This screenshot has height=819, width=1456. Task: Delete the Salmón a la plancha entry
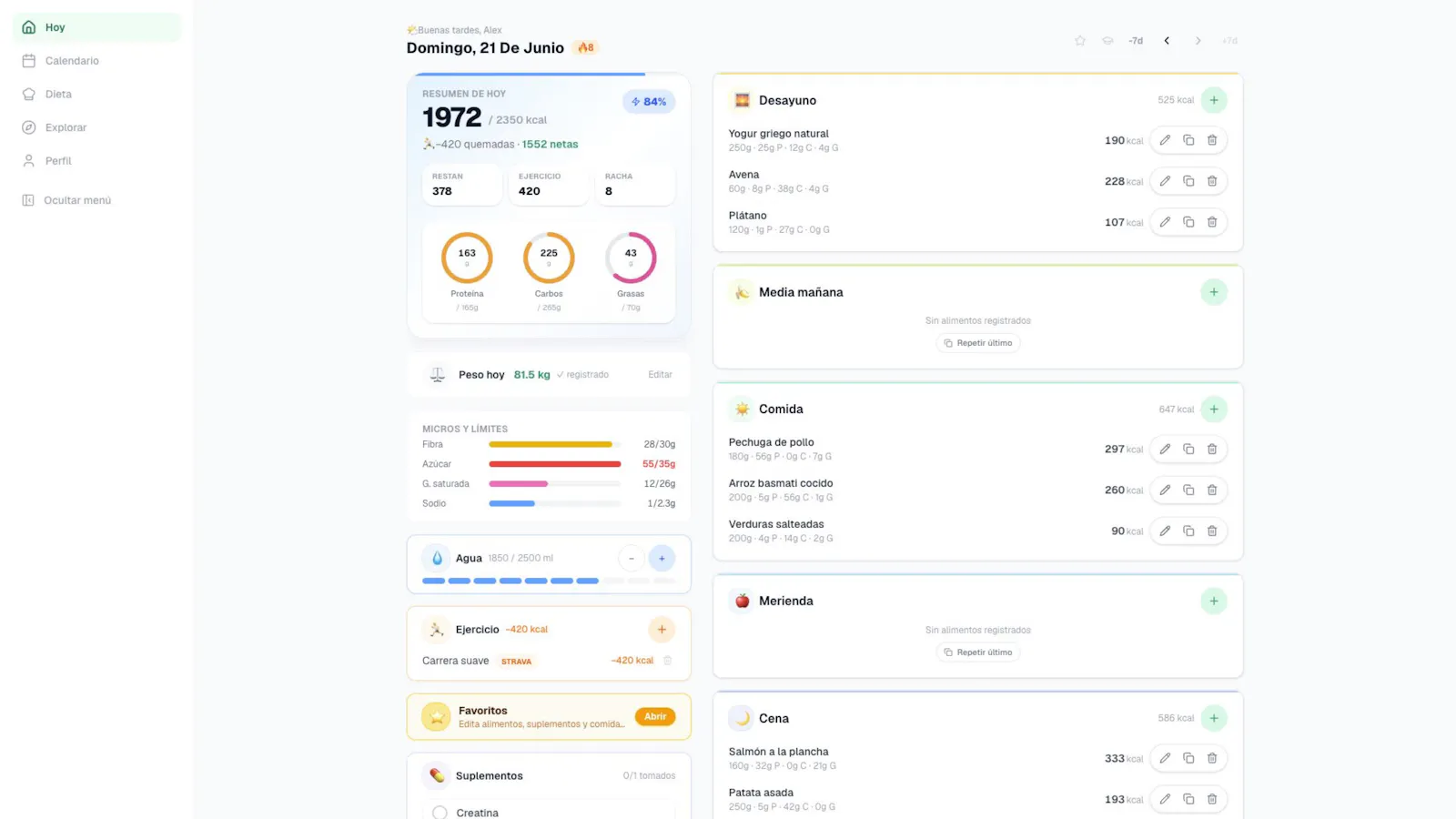click(x=1212, y=759)
